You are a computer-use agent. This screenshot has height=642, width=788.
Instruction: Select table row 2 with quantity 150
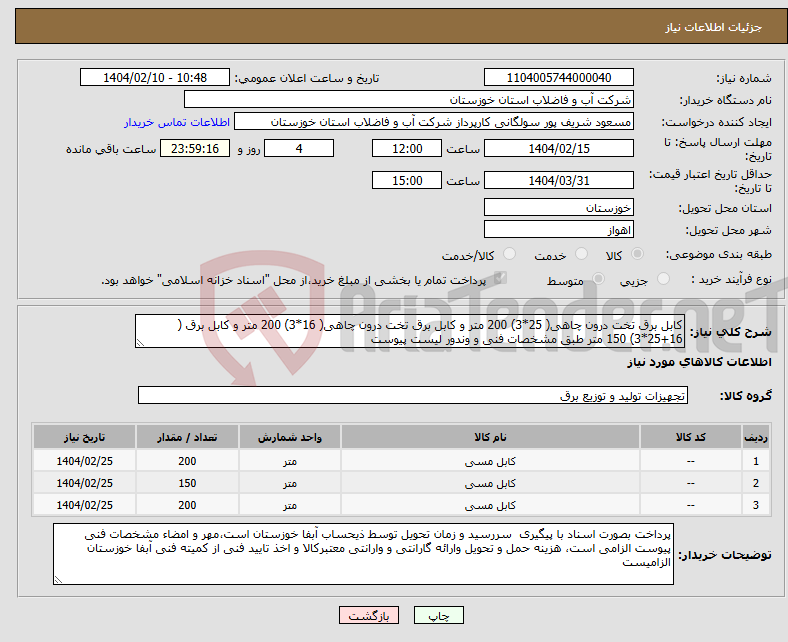coord(400,483)
